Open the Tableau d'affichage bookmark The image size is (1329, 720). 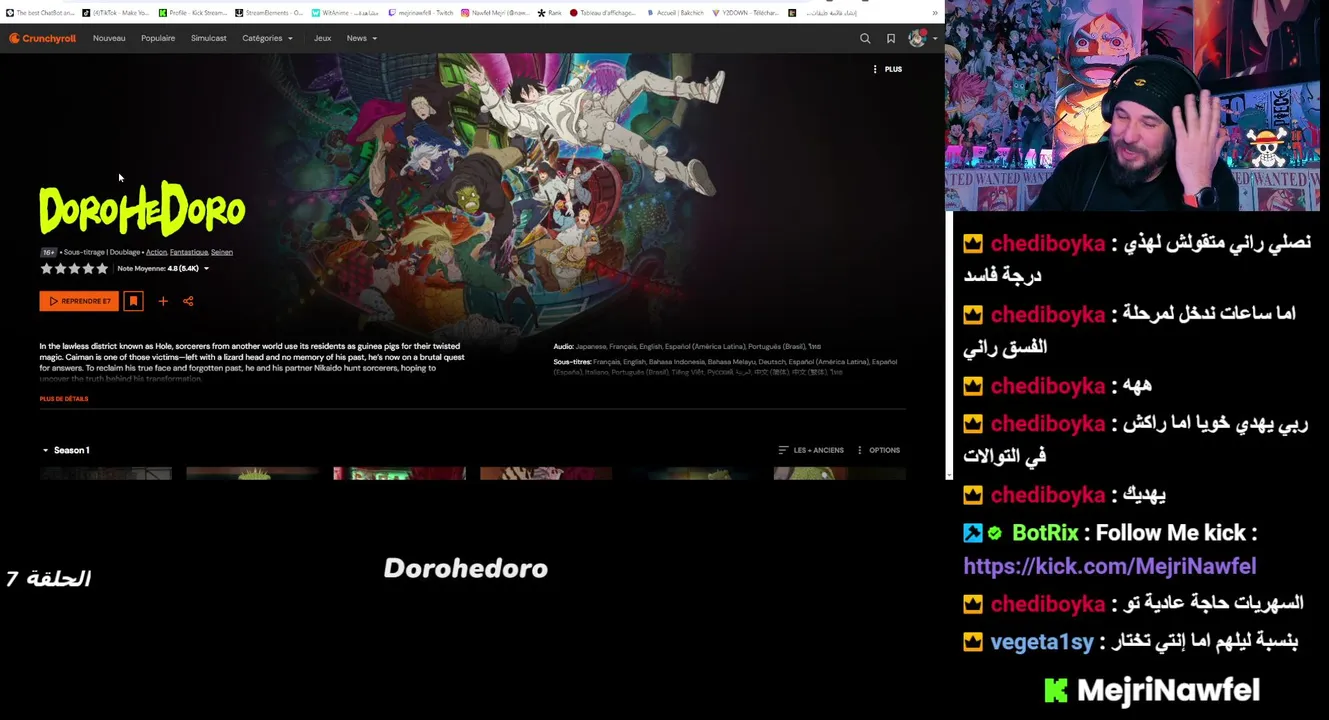click(604, 13)
